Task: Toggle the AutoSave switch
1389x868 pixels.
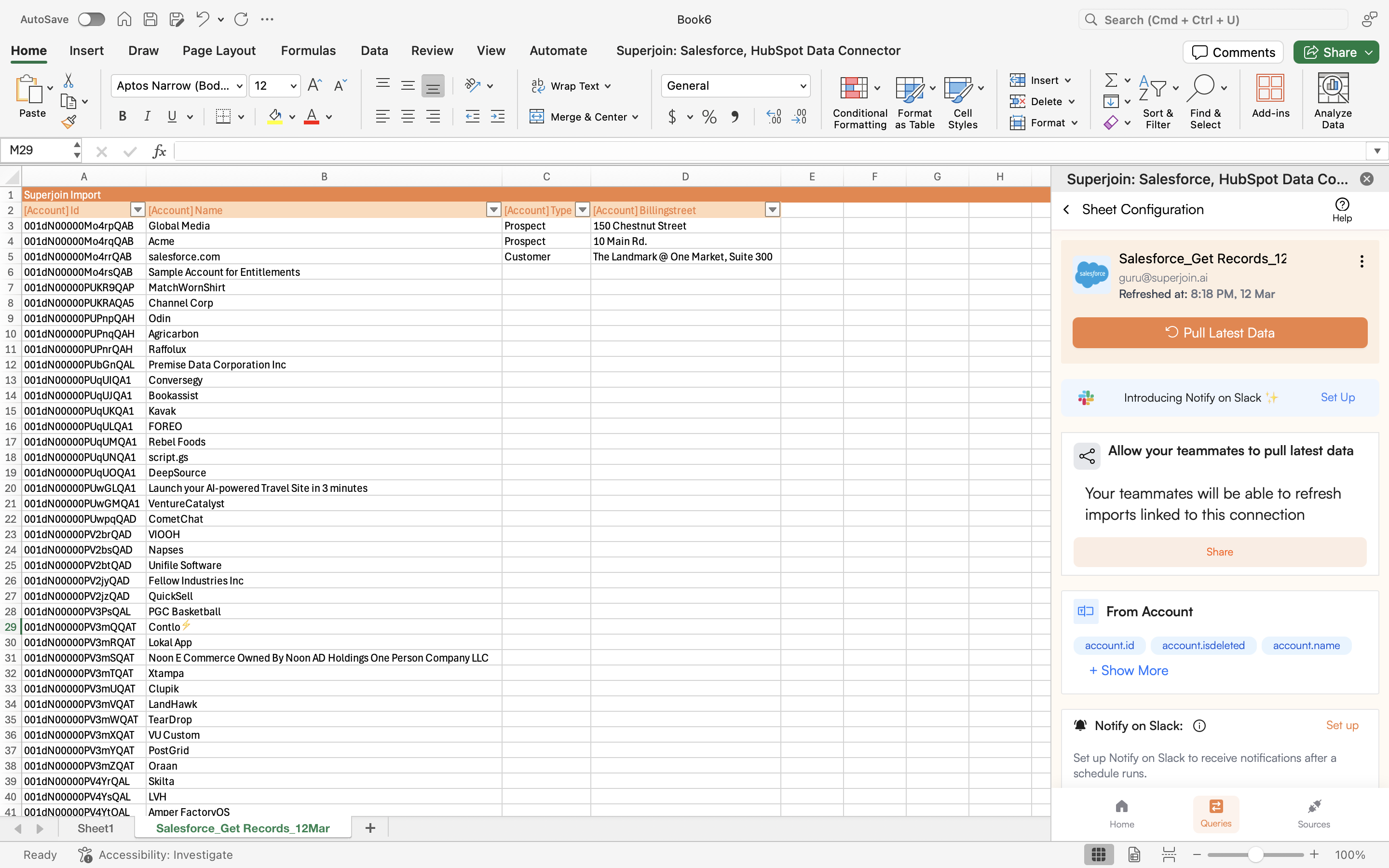Action: tap(92, 19)
